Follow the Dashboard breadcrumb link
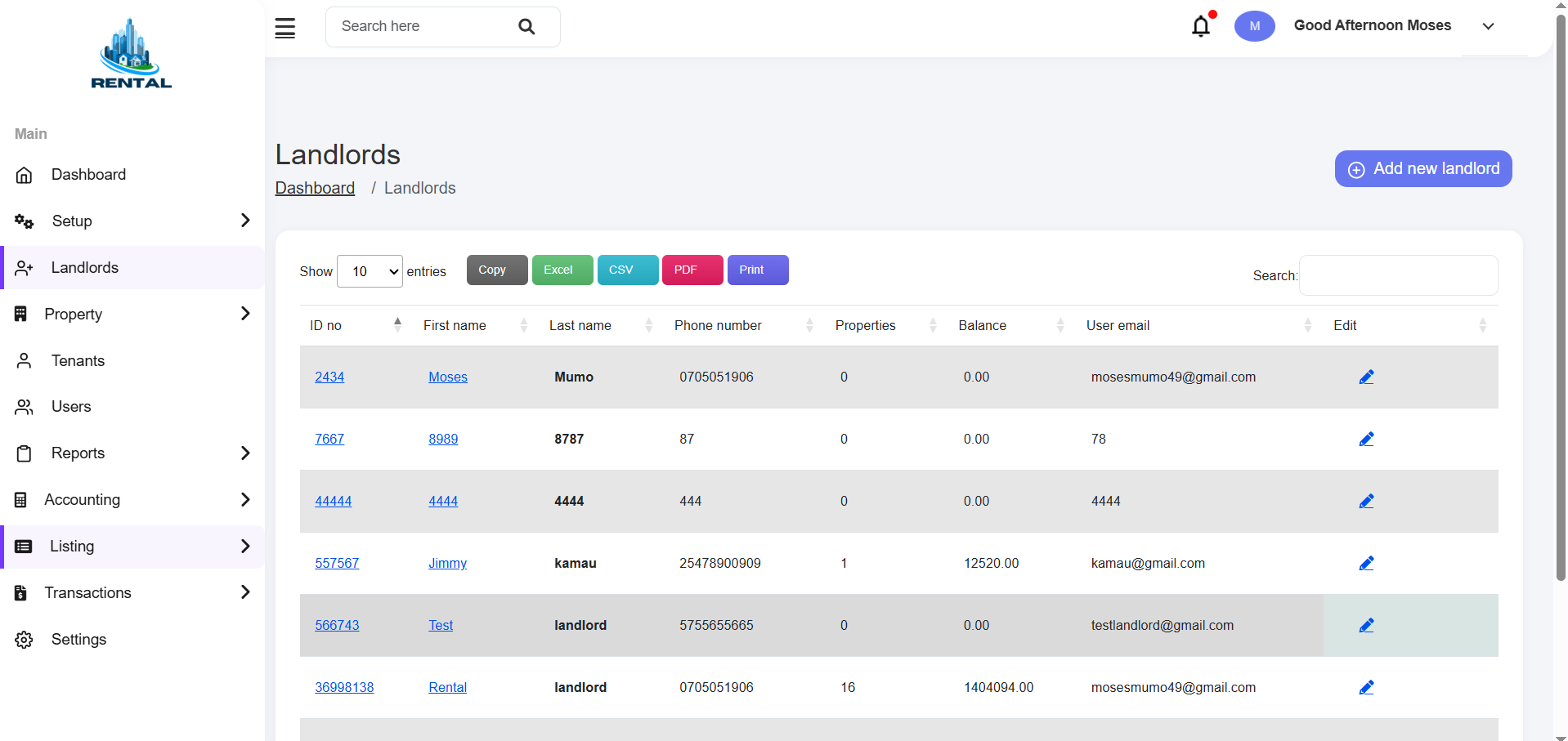 click(315, 188)
